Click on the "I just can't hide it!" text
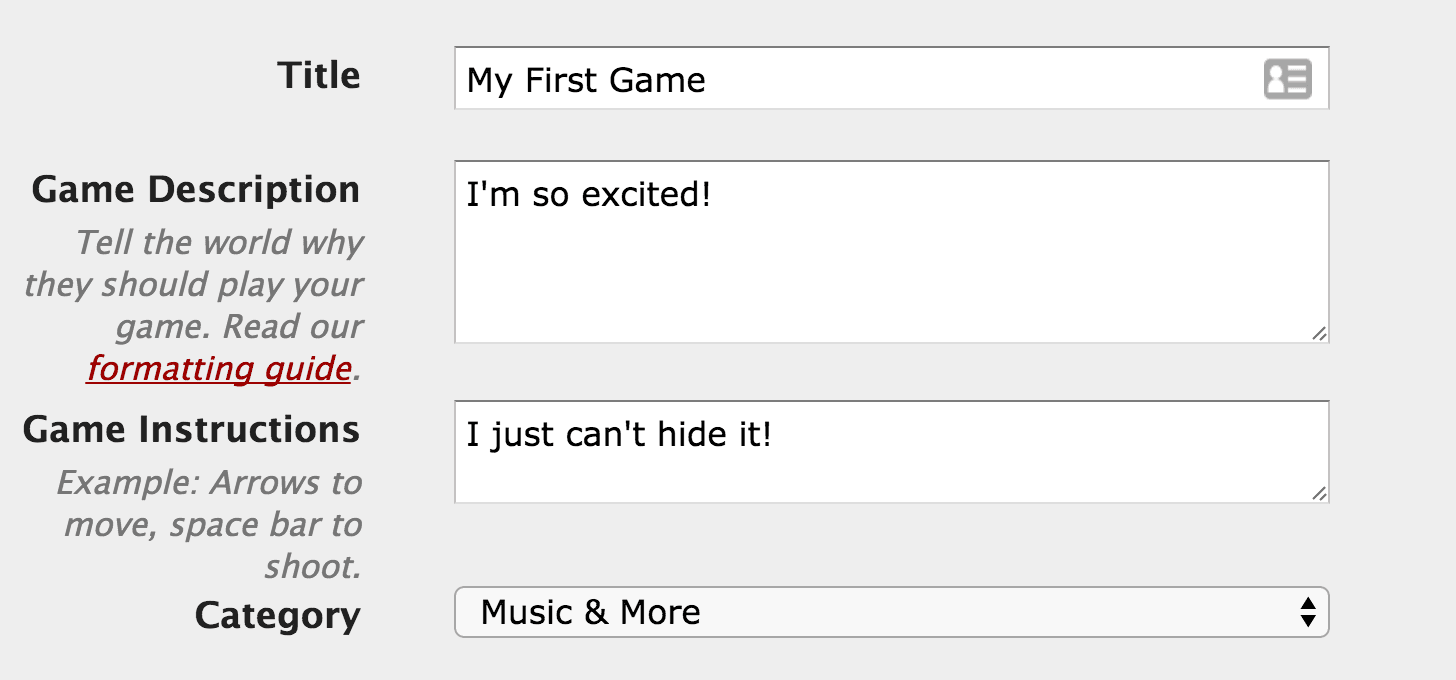 (618, 435)
